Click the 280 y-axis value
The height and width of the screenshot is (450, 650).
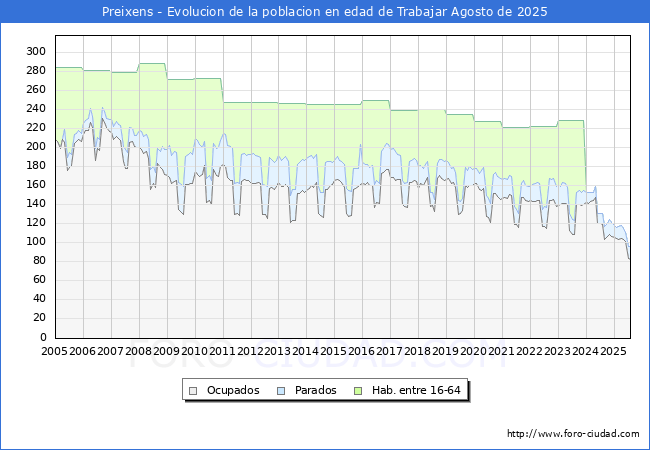(36, 70)
